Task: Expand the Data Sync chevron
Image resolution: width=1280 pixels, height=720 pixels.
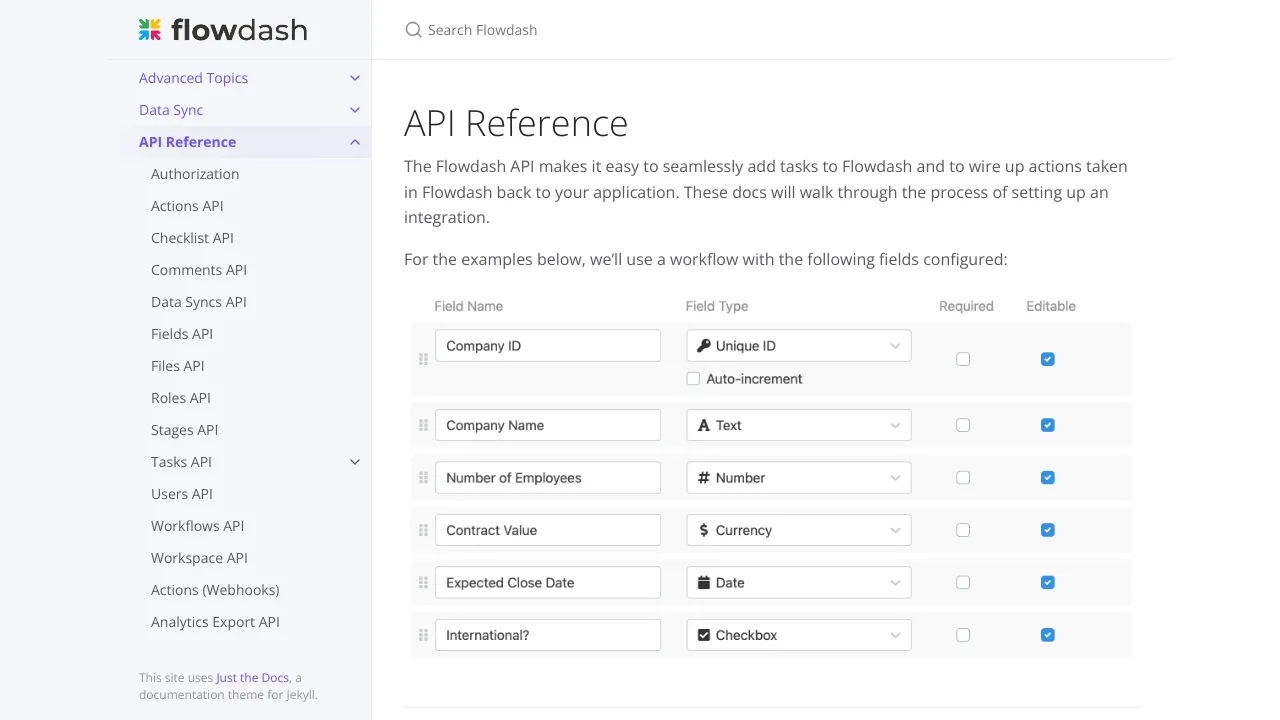Action: pos(355,110)
